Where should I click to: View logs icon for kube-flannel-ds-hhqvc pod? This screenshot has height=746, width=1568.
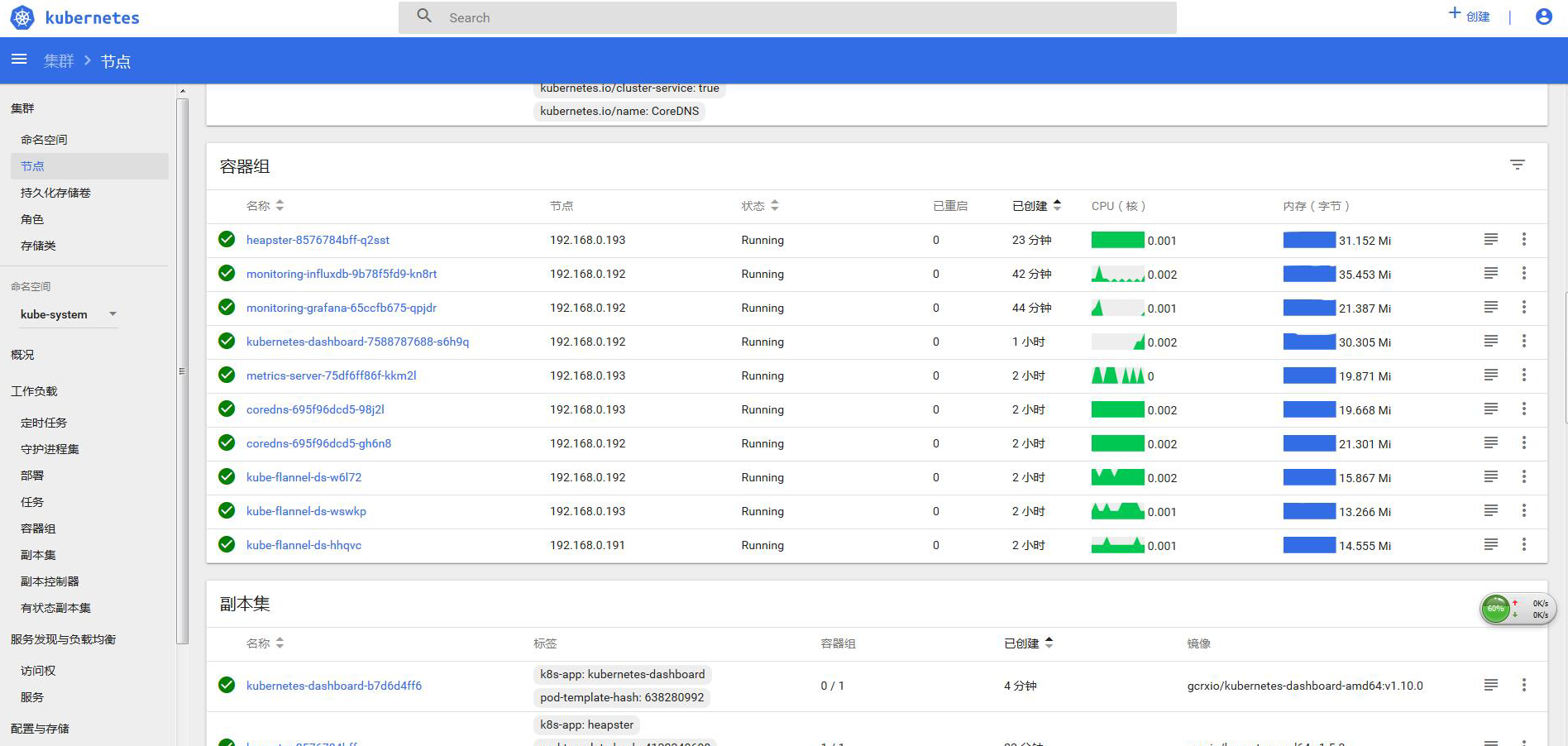[x=1490, y=545]
